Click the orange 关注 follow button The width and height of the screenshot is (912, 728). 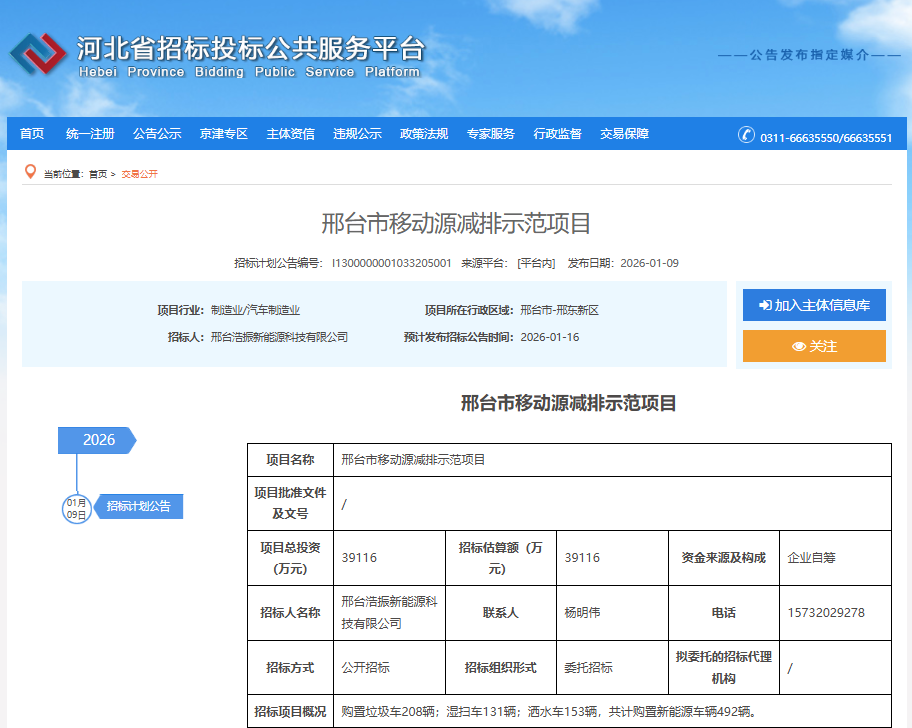point(814,345)
